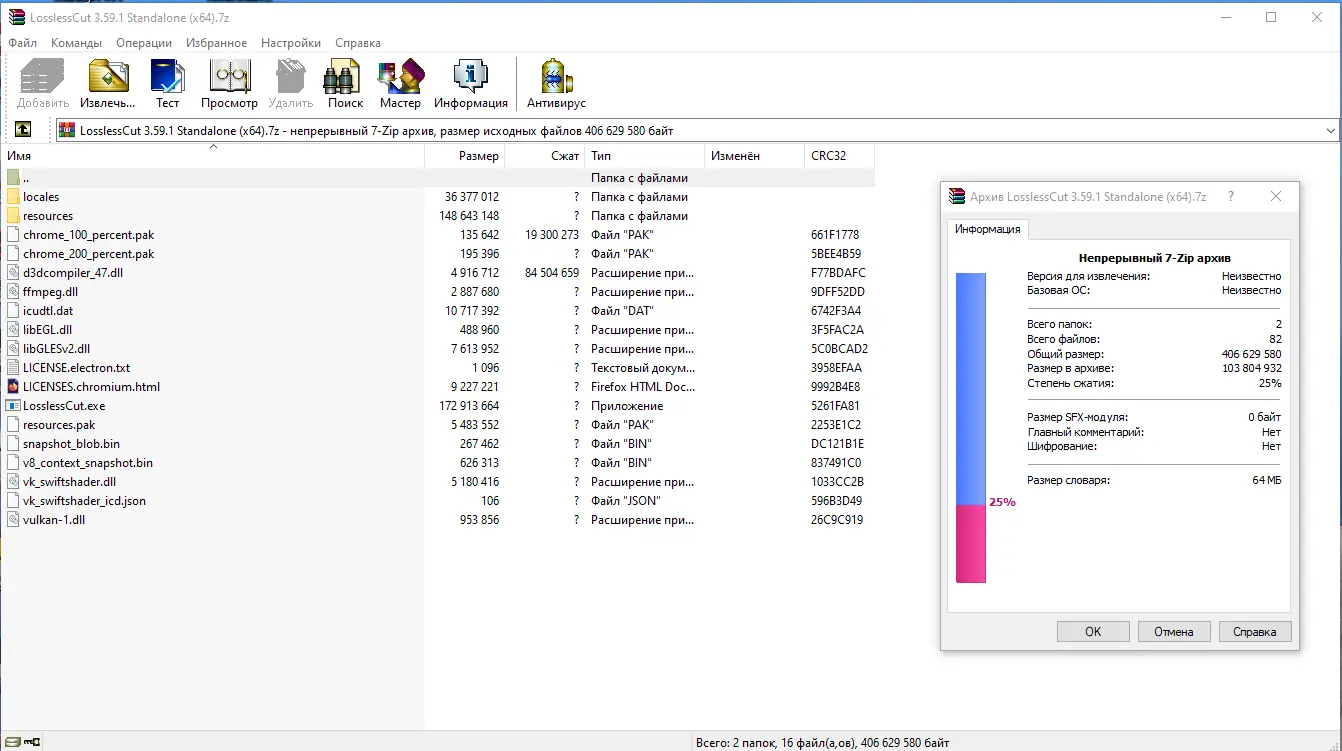Screen dimensions: 1342x751
Task: Click Справка button in archive dialog
Action: pos(1255,632)
